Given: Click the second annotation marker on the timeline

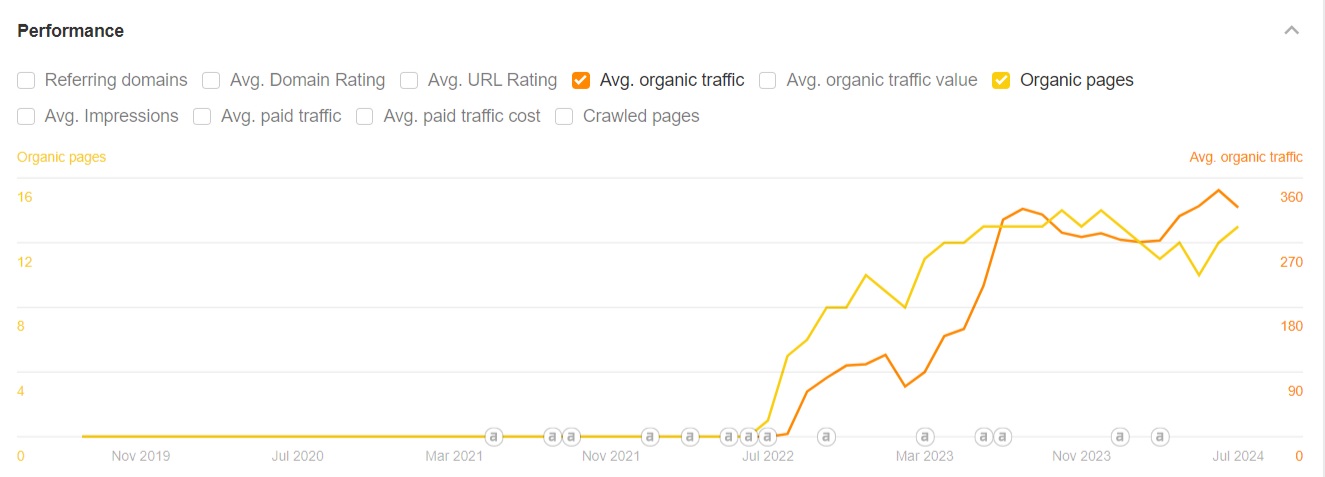Looking at the screenshot, I should tap(551, 436).
